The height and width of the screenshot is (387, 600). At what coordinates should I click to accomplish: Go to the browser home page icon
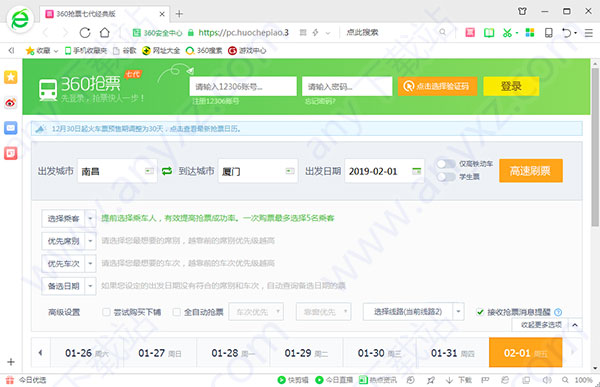click(x=104, y=33)
